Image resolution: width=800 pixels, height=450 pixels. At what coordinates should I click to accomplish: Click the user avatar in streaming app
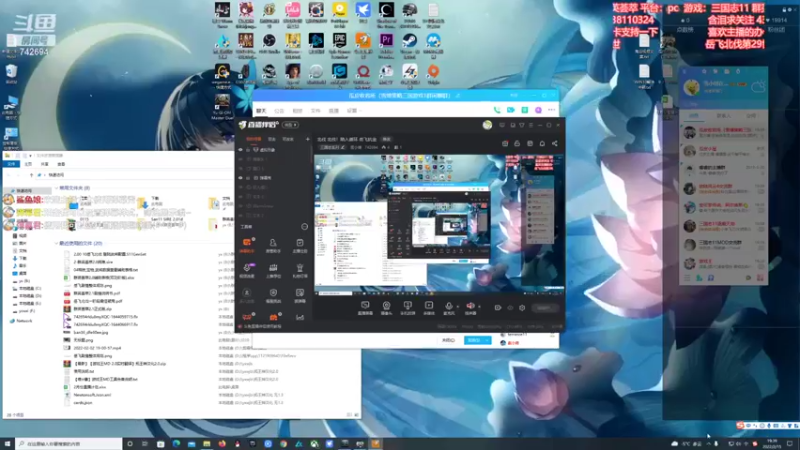click(487, 125)
